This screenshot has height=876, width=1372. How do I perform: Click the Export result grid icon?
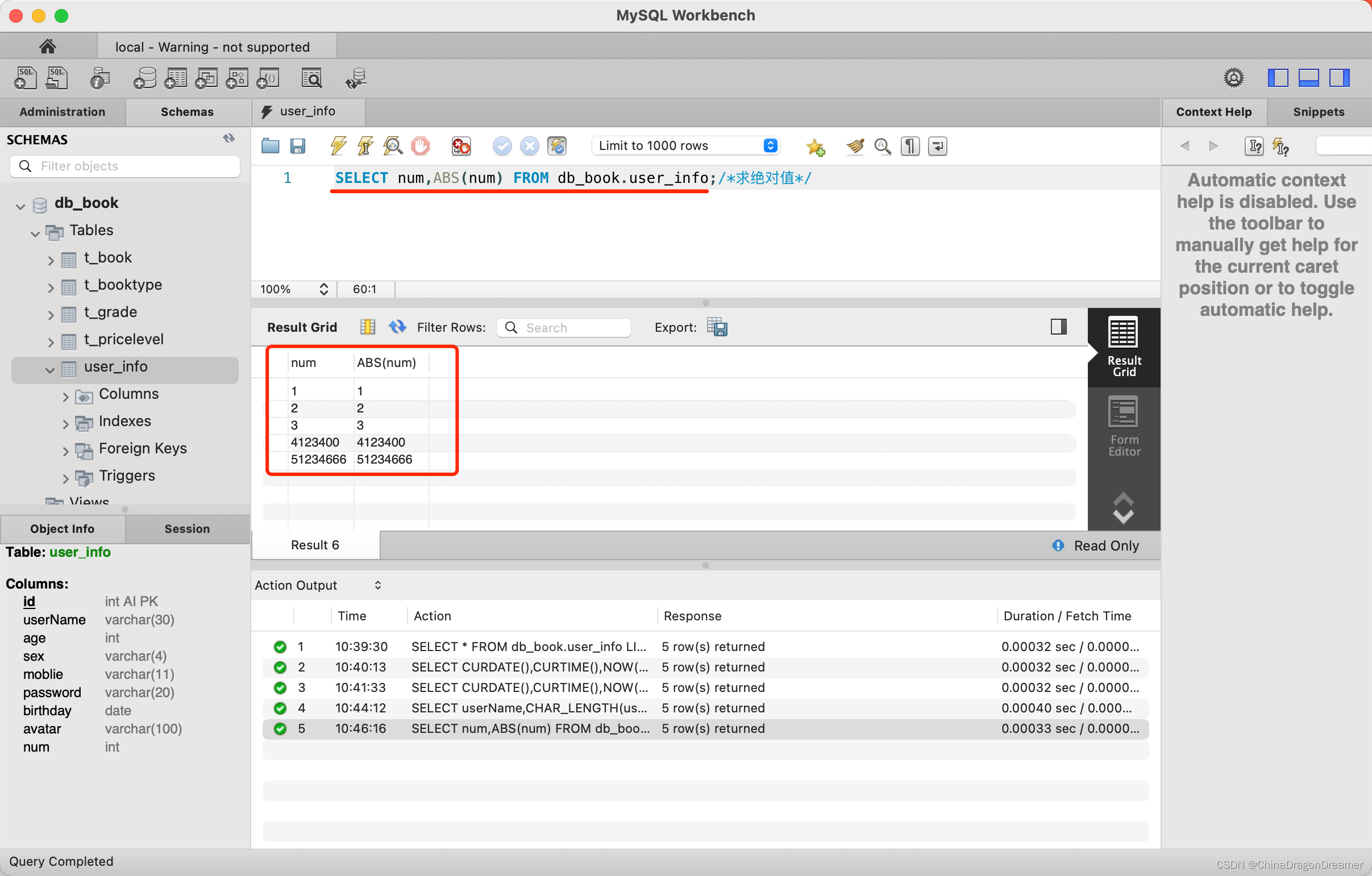[718, 326]
